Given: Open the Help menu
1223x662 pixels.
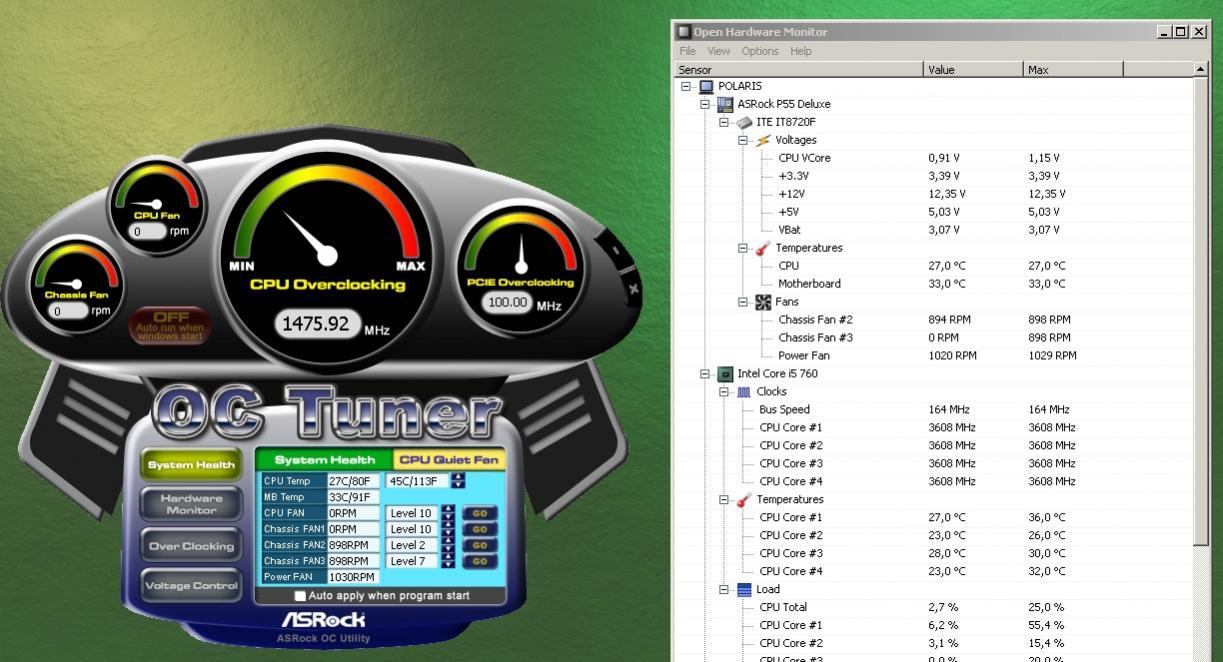Looking at the screenshot, I should 801,51.
